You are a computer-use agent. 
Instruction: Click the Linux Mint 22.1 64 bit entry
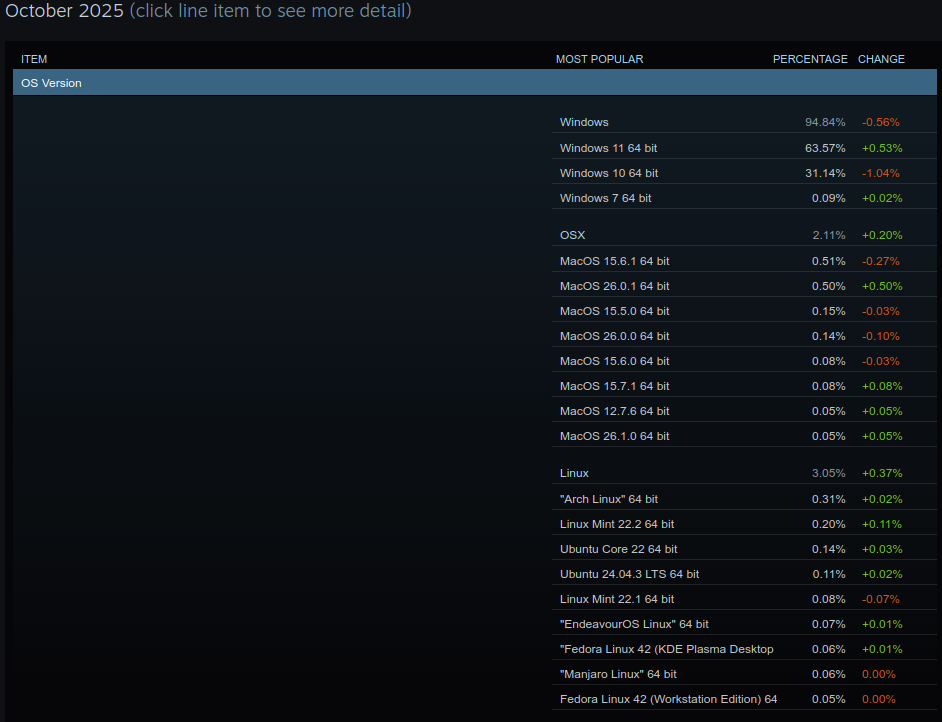[744, 599]
